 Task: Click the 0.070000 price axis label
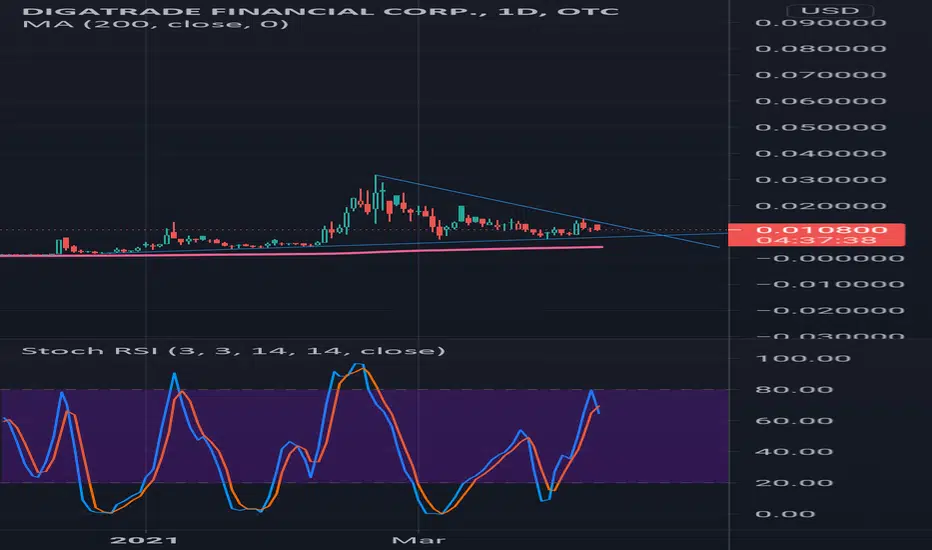(821, 75)
